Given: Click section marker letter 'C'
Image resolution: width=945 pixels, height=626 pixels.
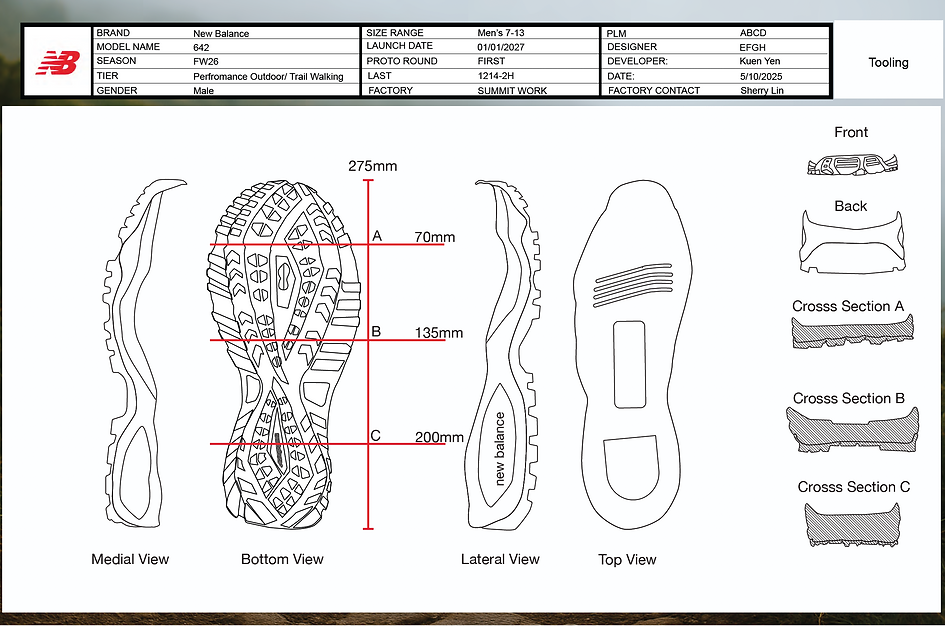Looking at the screenshot, I should click(375, 436).
